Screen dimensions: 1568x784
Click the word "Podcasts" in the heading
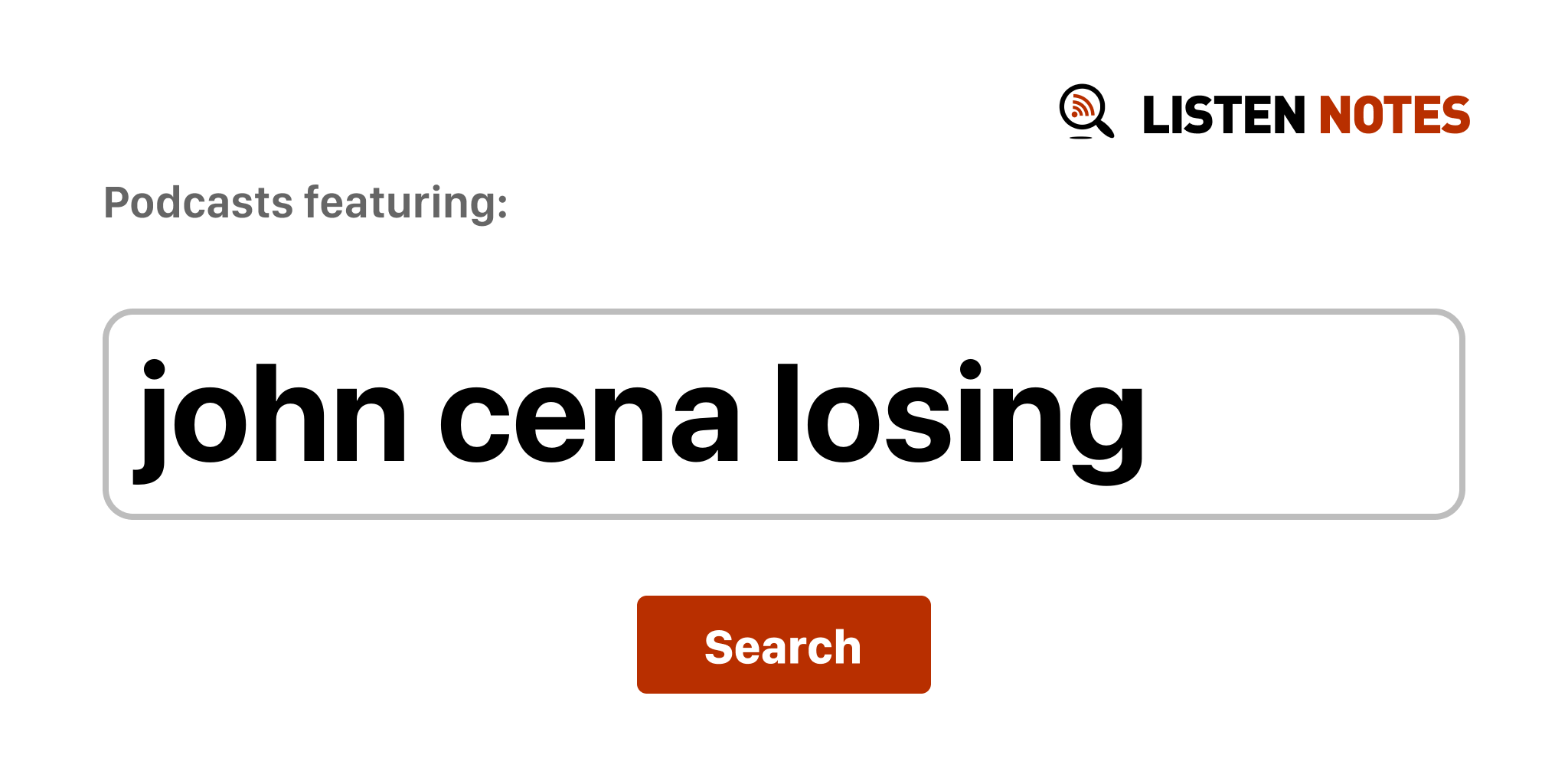(x=198, y=203)
